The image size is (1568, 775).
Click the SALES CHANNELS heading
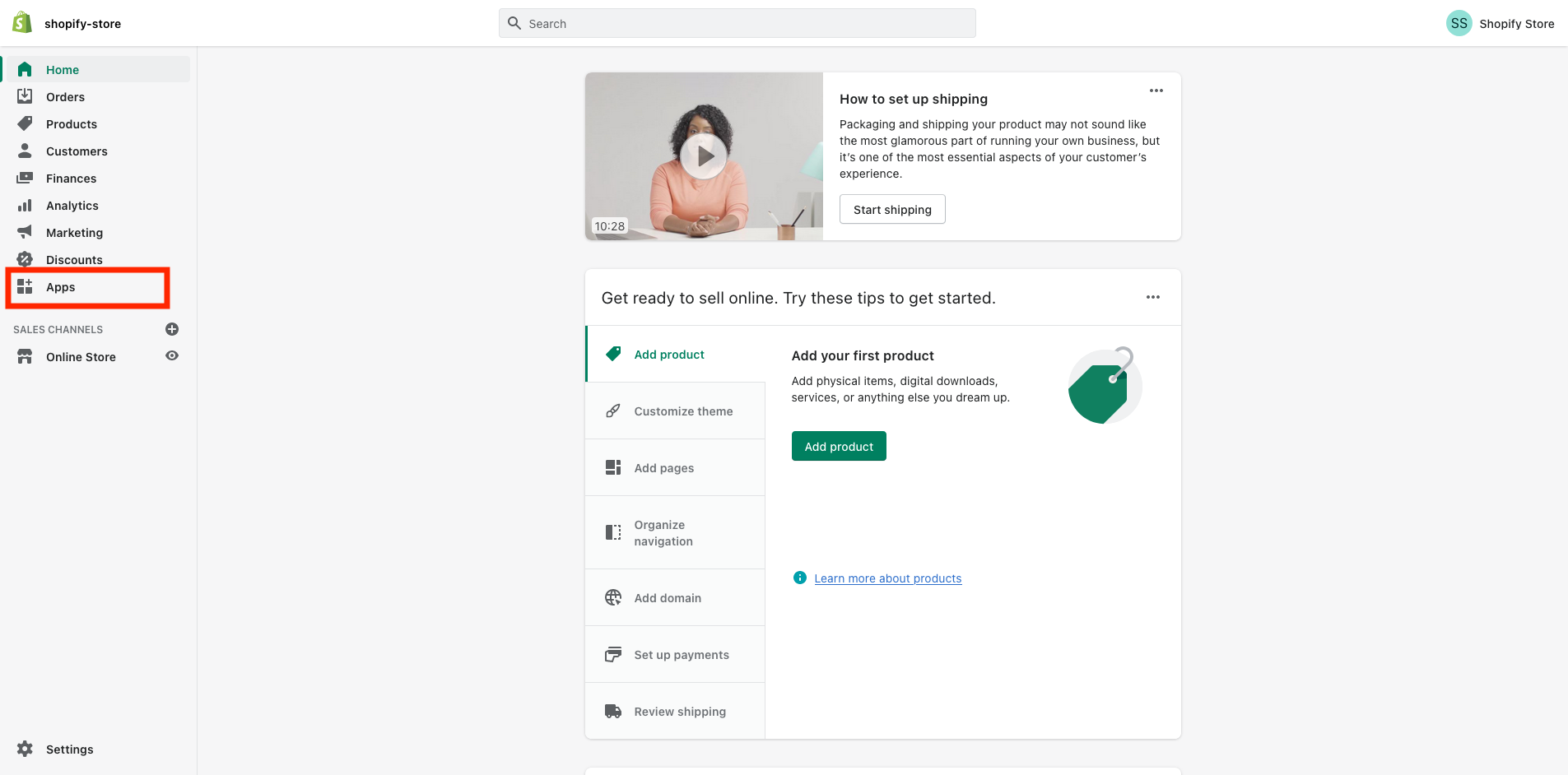[58, 329]
